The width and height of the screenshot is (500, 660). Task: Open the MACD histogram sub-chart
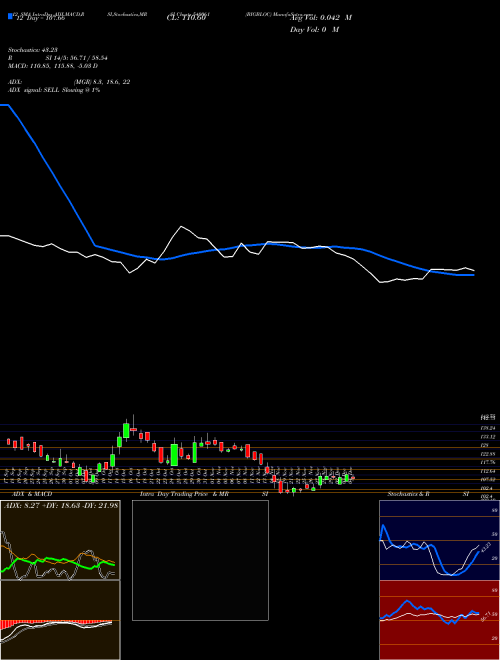click(60, 620)
